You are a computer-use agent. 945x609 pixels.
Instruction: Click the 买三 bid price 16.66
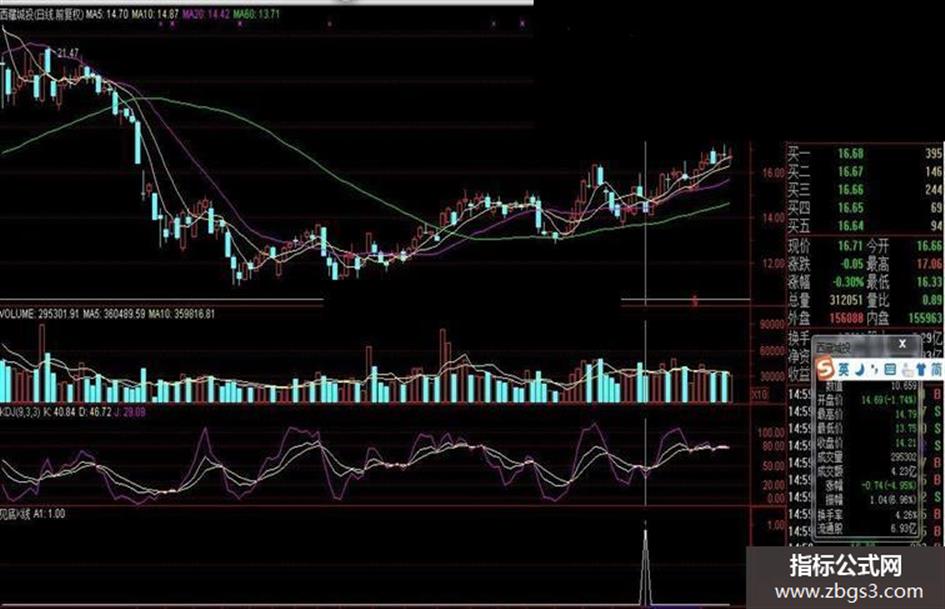tap(850, 190)
